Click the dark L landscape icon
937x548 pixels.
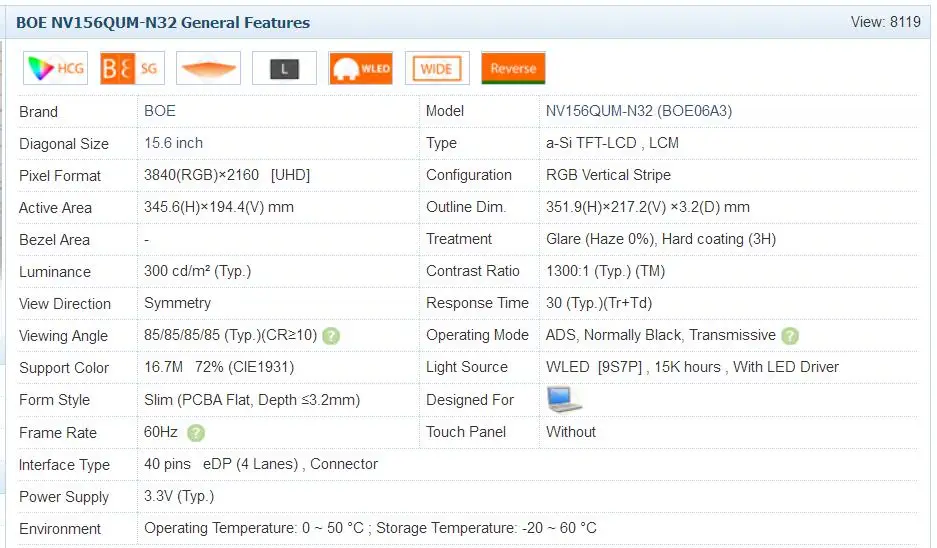click(284, 68)
